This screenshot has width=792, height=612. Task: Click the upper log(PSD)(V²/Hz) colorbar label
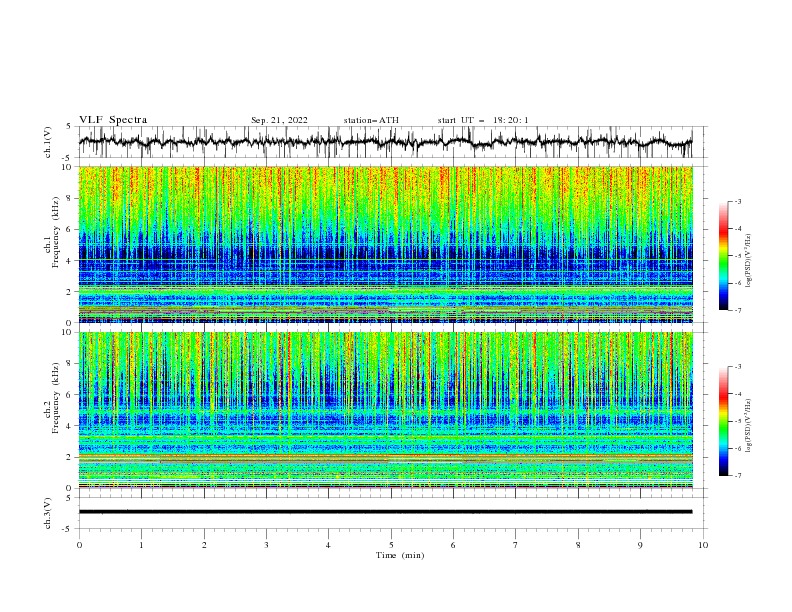[x=748, y=261]
